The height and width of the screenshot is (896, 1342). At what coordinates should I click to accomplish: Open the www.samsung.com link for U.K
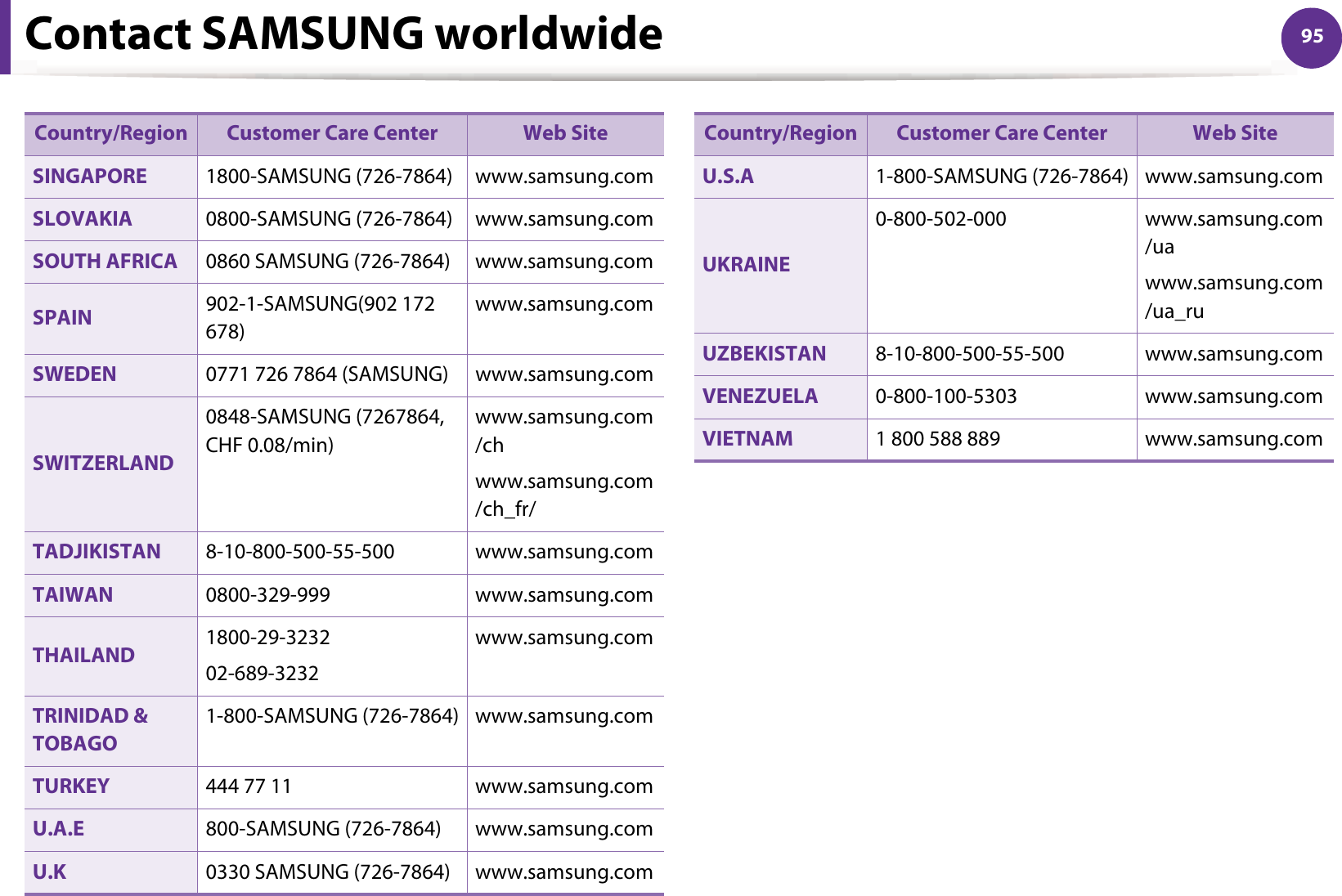[x=564, y=873]
